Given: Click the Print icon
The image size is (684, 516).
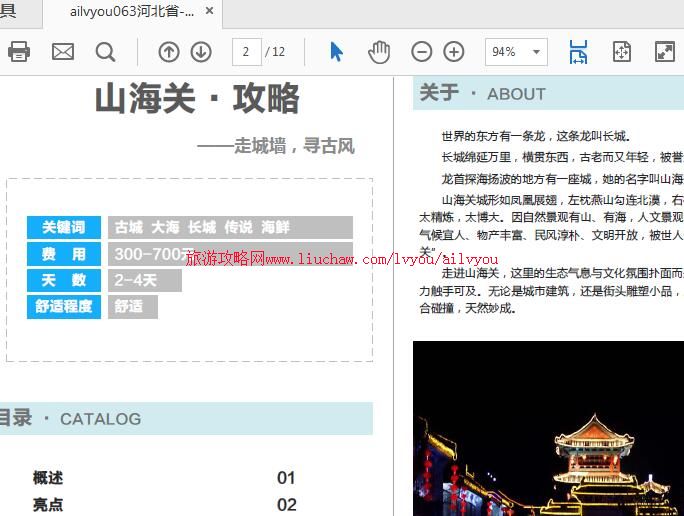Looking at the screenshot, I should (19, 52).
